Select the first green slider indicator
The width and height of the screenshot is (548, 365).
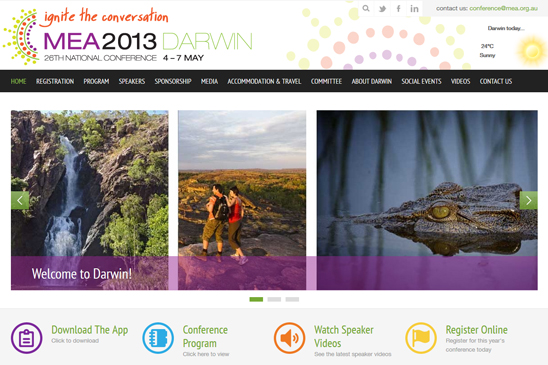coord(256,299)
